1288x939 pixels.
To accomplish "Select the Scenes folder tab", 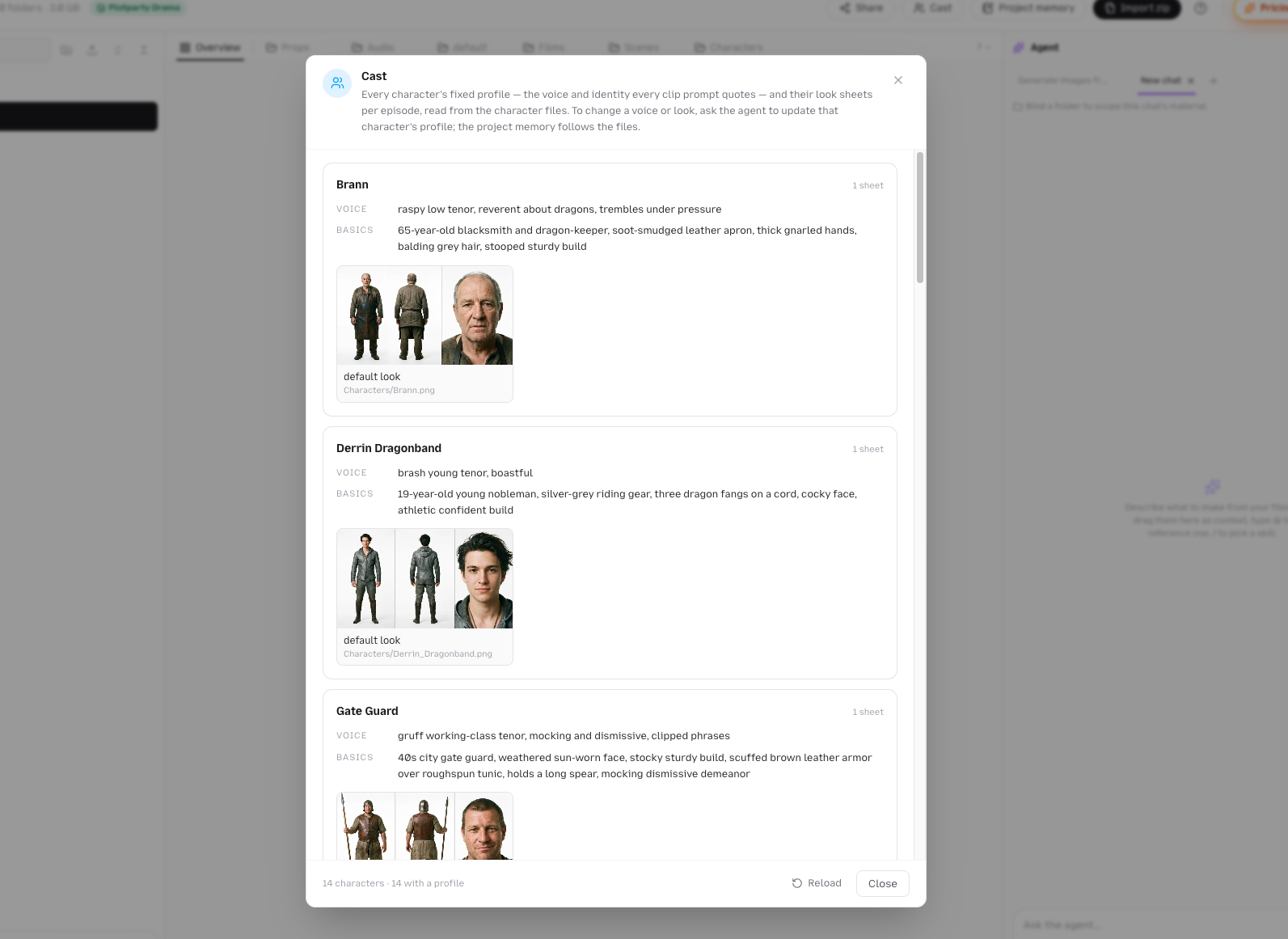I will pyautogui.click(x=634, y=48).
